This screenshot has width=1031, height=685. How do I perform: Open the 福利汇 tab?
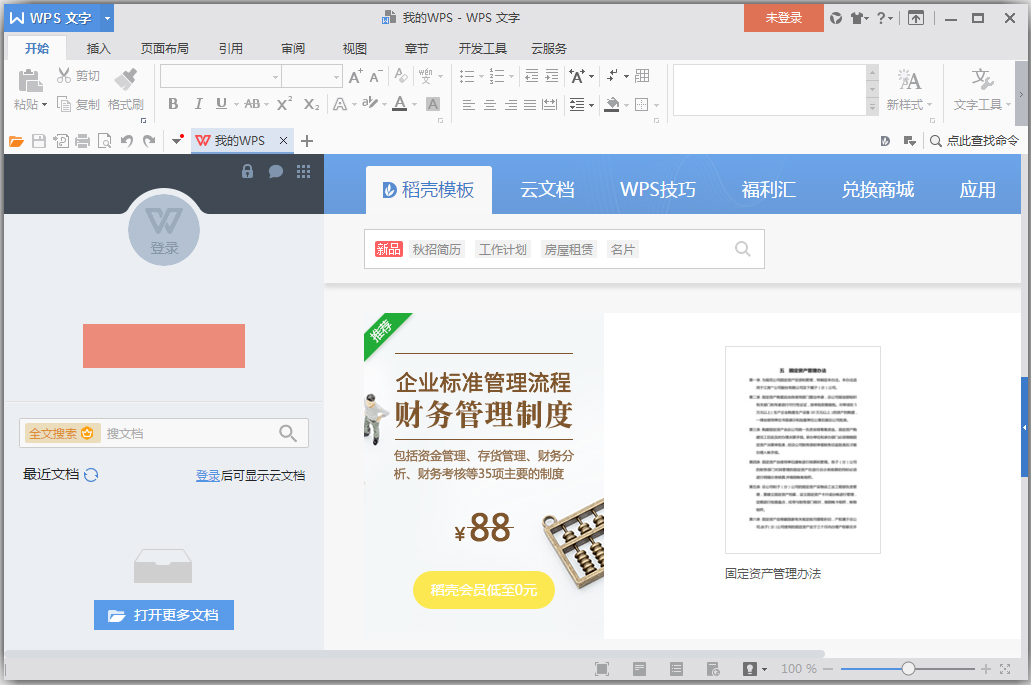coord(769,190)
